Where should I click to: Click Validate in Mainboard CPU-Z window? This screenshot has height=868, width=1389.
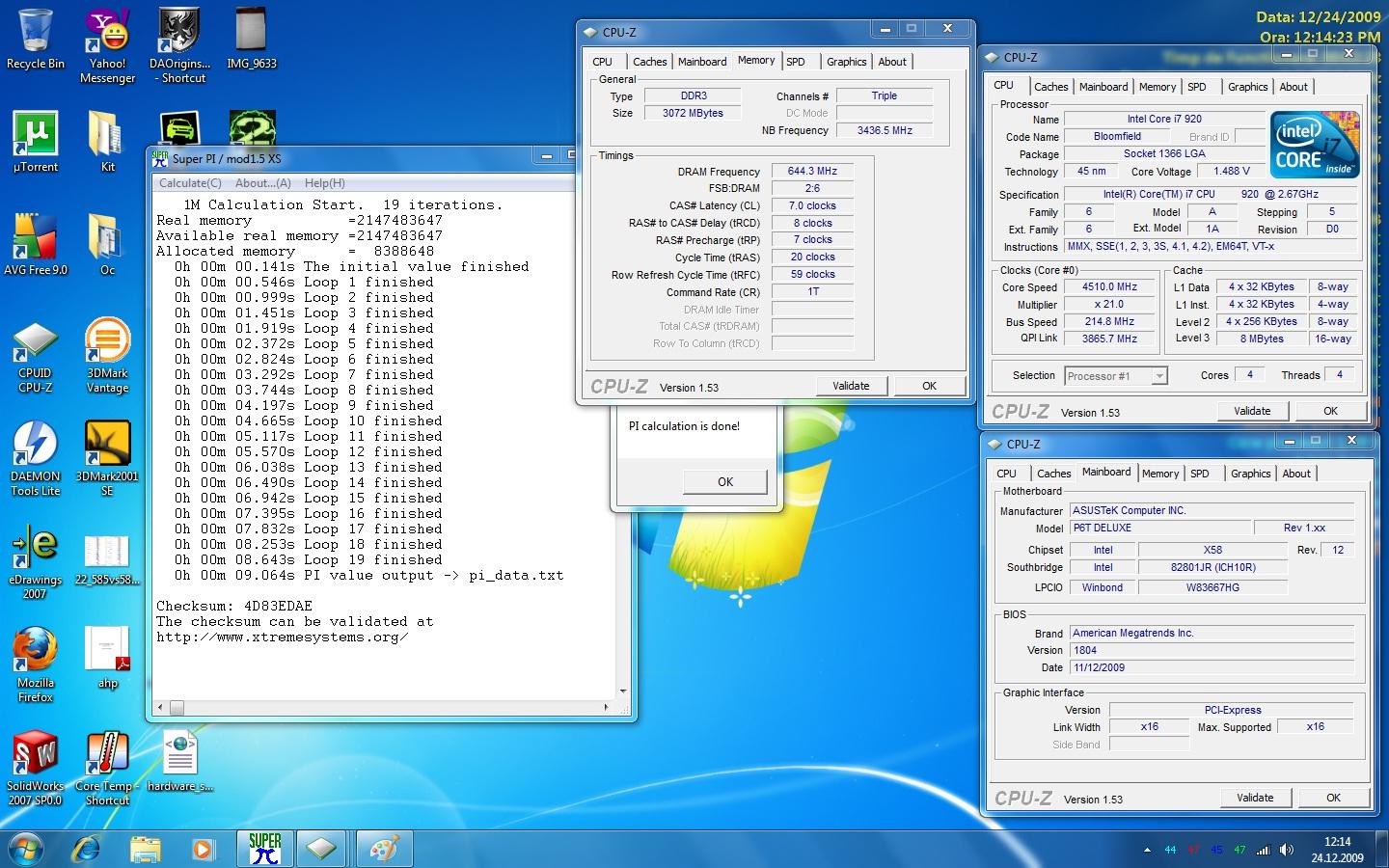pyautogui.click(x=1255, y=798)
